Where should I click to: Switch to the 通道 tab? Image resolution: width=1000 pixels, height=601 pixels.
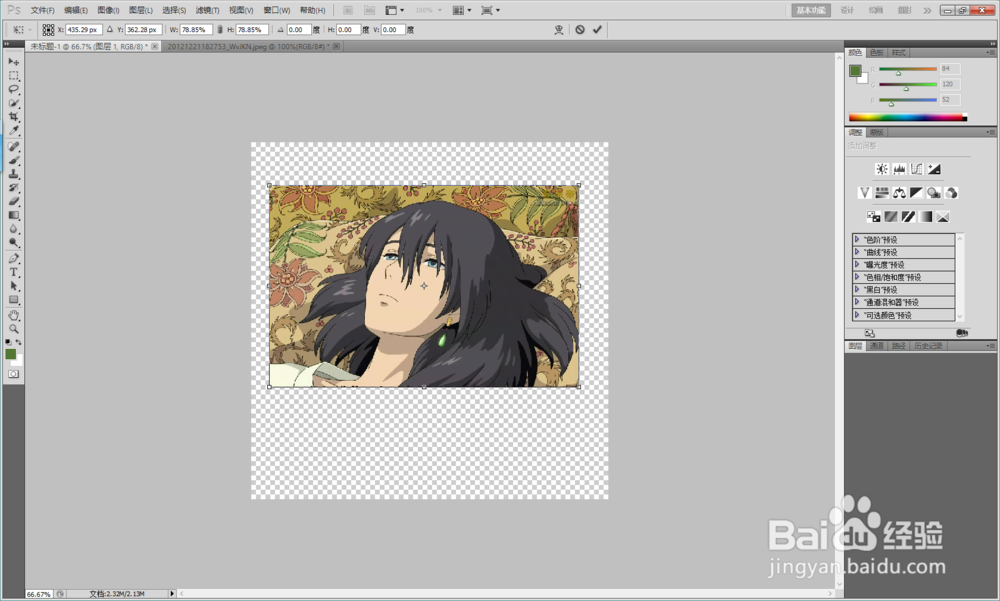click(876, 346)
